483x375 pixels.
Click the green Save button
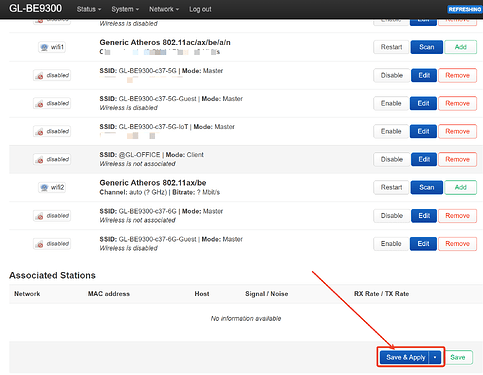pyautogui.click(x=459, y=357)
